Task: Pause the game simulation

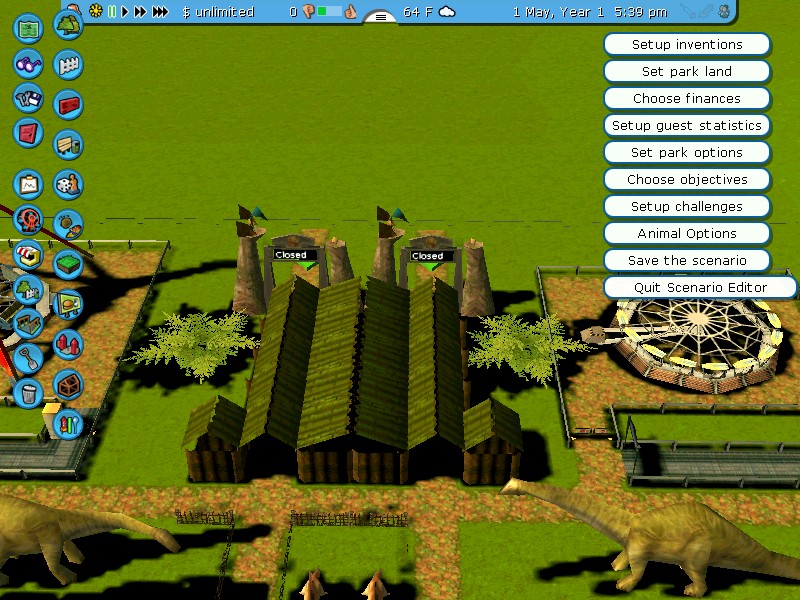Action: coord(112,12)
